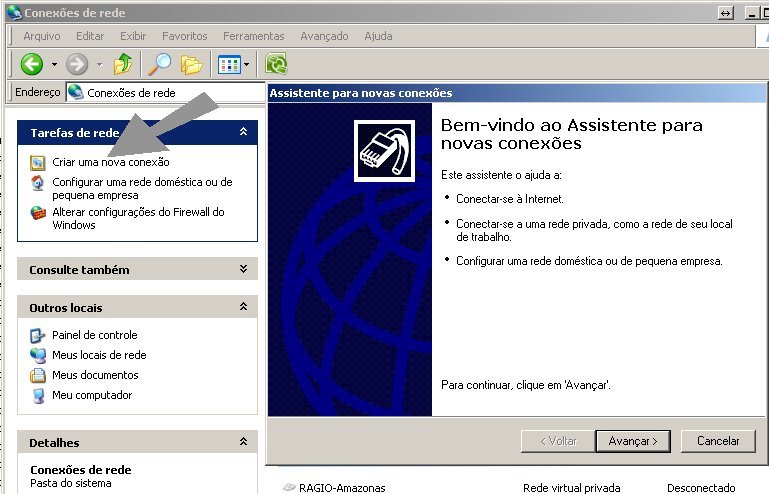769x494 pixels.
Task: Click the Windows Firewall brick icon
Action: (38, 213)
